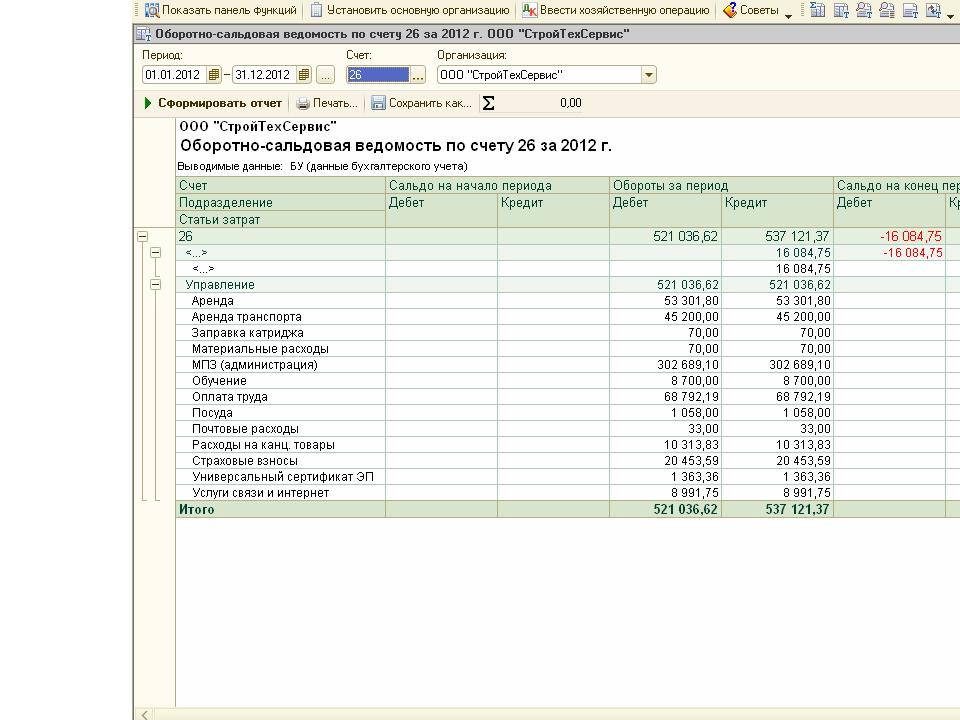Viewport: 960px width, 720px height.
Task: Click the horizontal scrollbar left arrow
Action: pos(144,714)
